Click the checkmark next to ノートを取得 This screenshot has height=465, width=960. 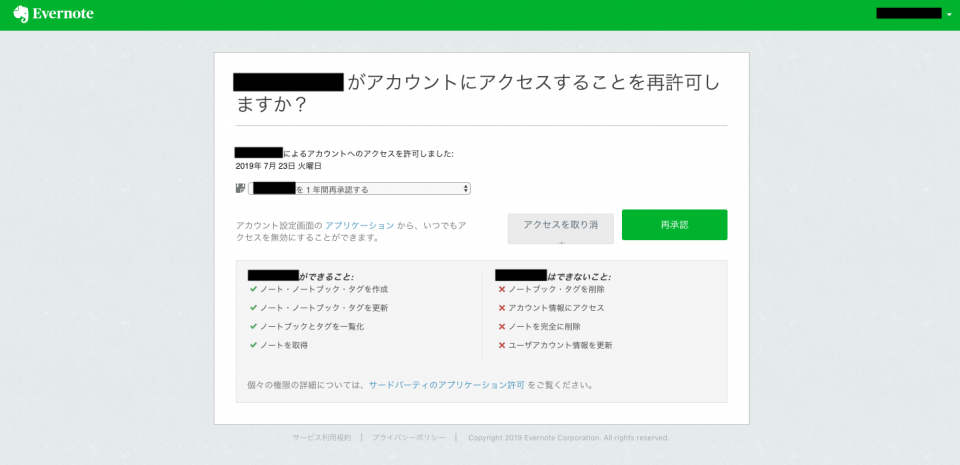[253, 345]
